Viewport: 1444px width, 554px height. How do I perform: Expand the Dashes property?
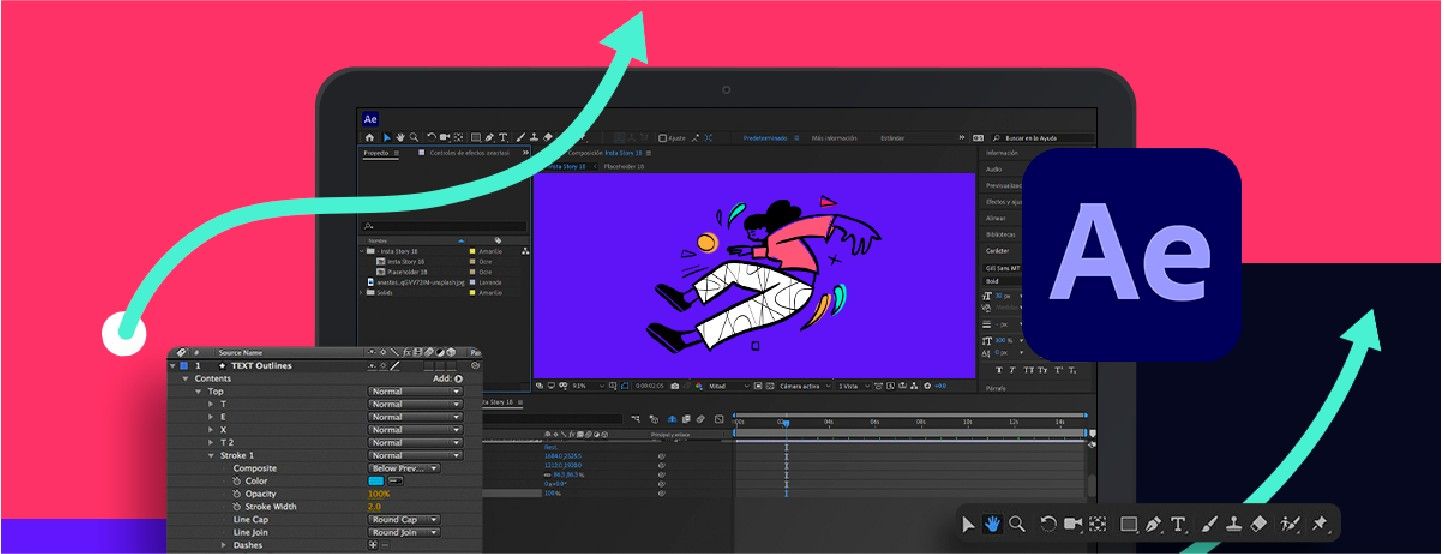[x=223, y=546]
